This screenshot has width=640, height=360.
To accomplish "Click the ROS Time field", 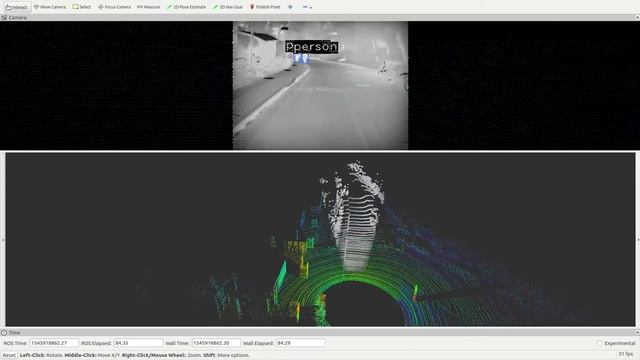I will pos(54,343).
